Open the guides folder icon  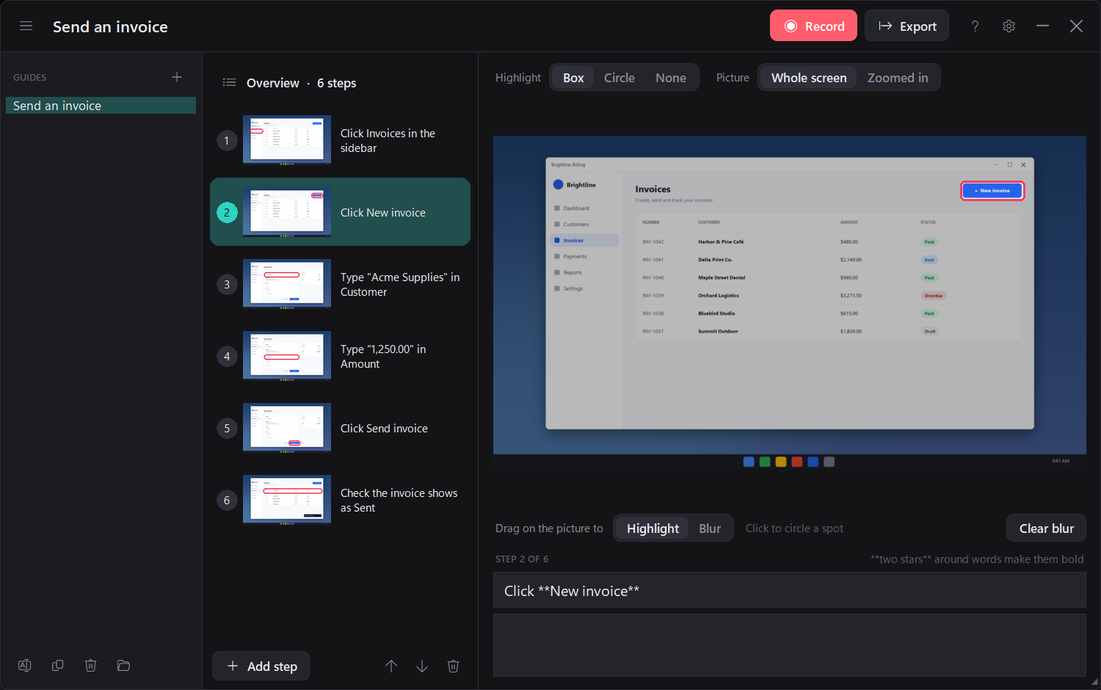(x=124, y=665)
